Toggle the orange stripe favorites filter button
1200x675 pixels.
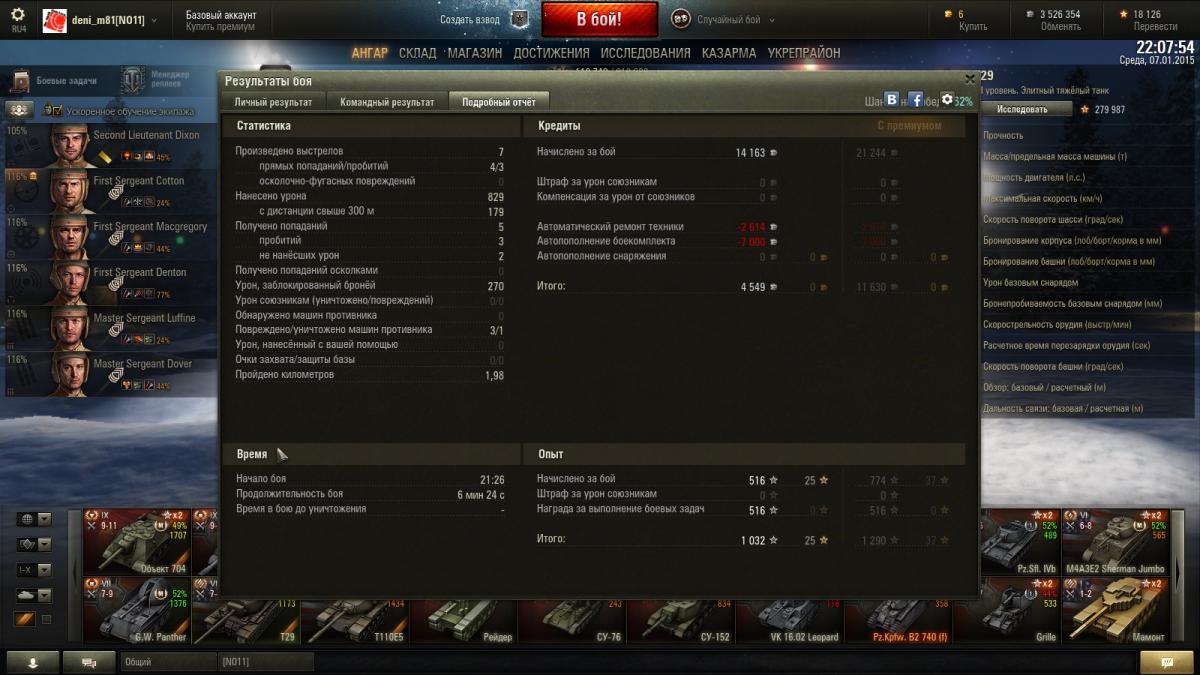click(x=25, y=619)
